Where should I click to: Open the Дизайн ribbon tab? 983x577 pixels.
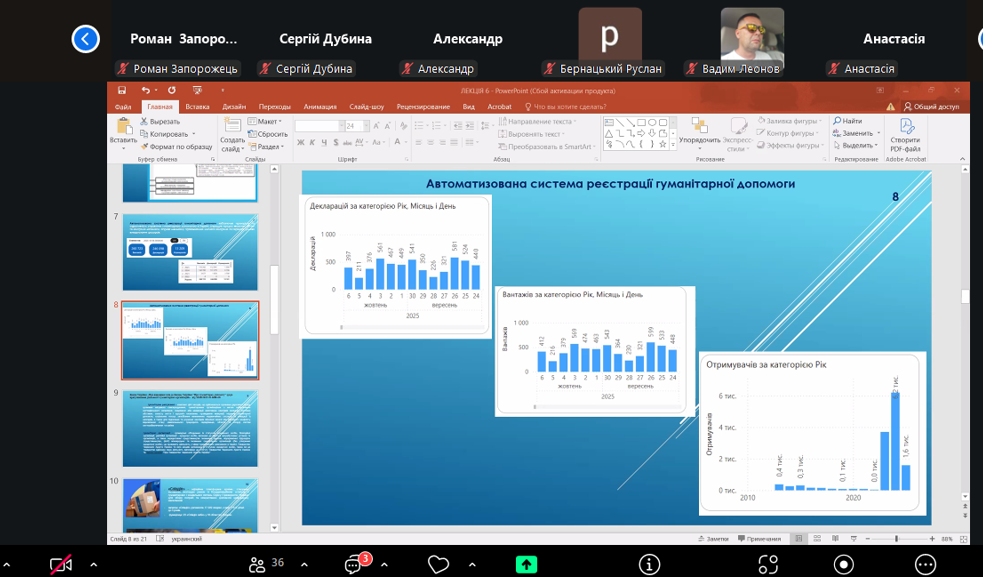click(x=234, y=107)
